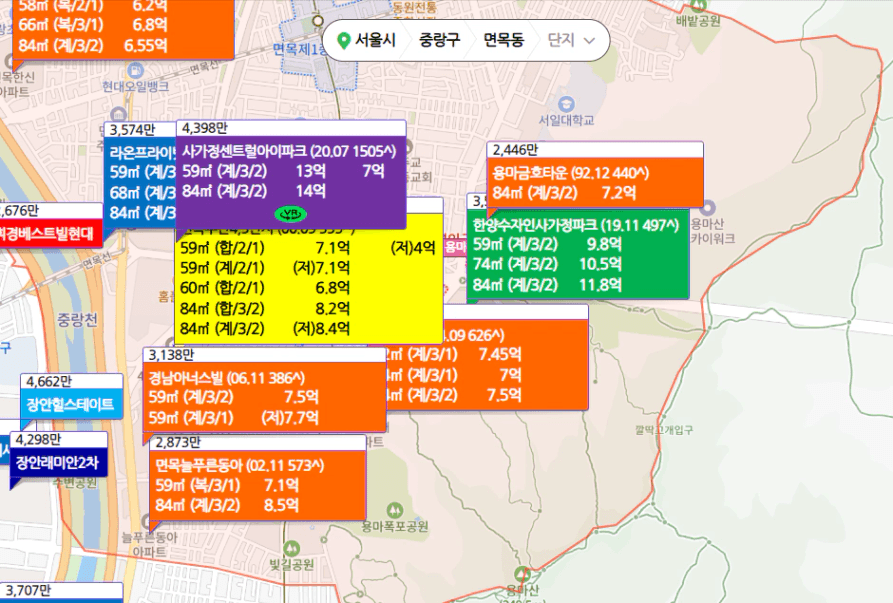This screenshot has width=893, height=603.
Task: Open the 단지 complex dropdown
Action: (x=574, y=41)
